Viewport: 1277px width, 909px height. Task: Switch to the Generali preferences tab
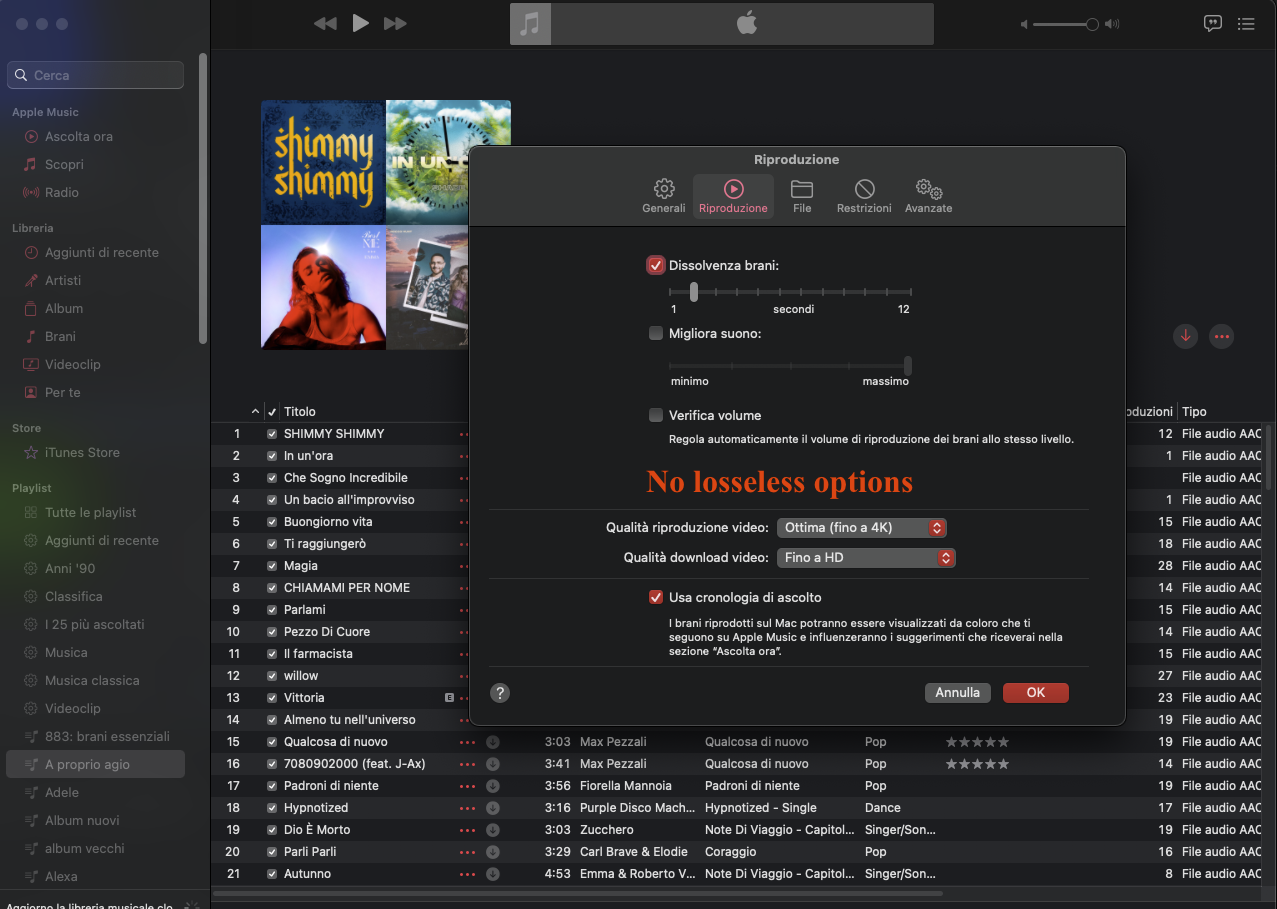tap(664, 196)
